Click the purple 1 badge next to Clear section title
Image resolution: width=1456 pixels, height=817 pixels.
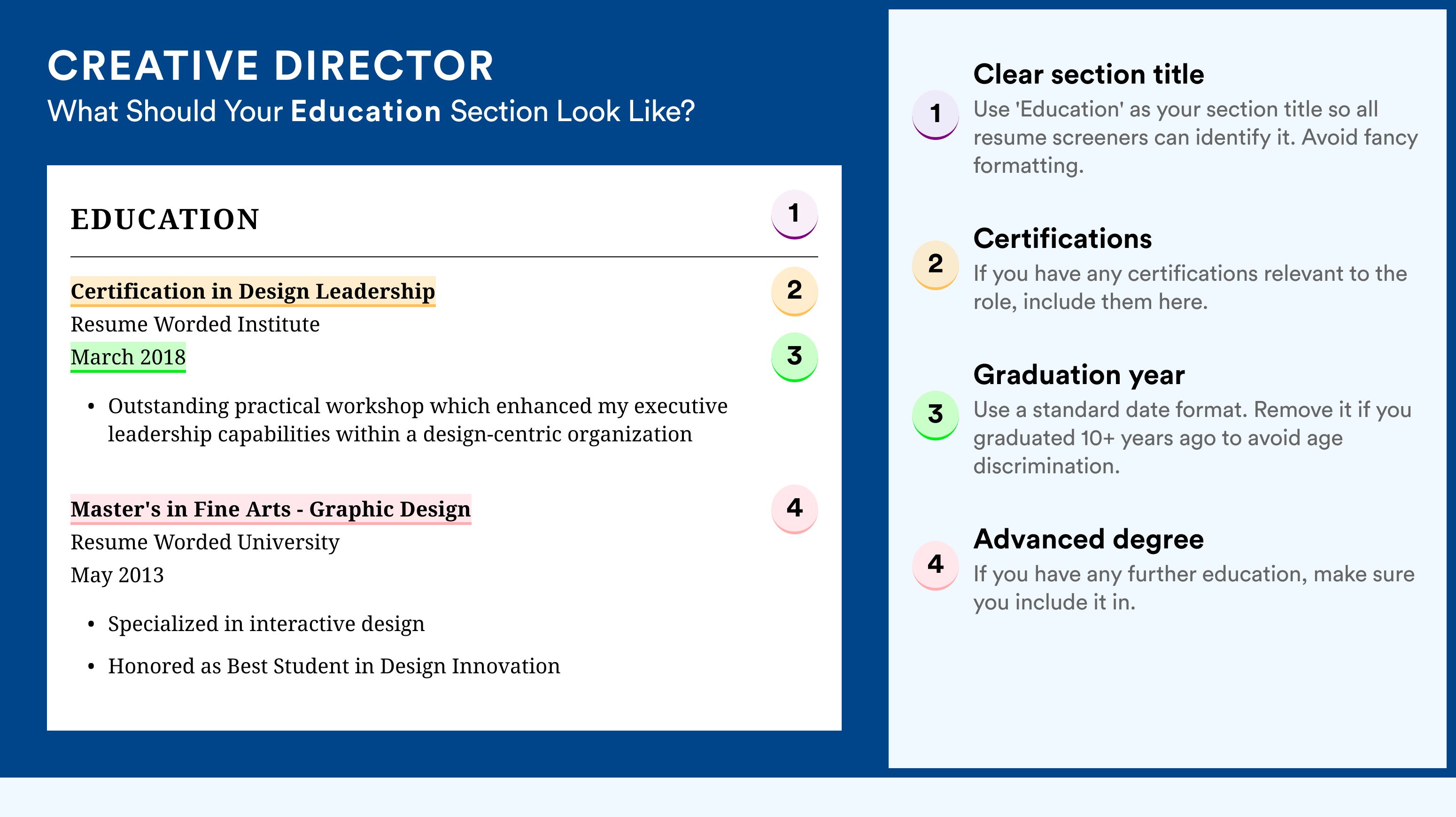coord(935,114)
